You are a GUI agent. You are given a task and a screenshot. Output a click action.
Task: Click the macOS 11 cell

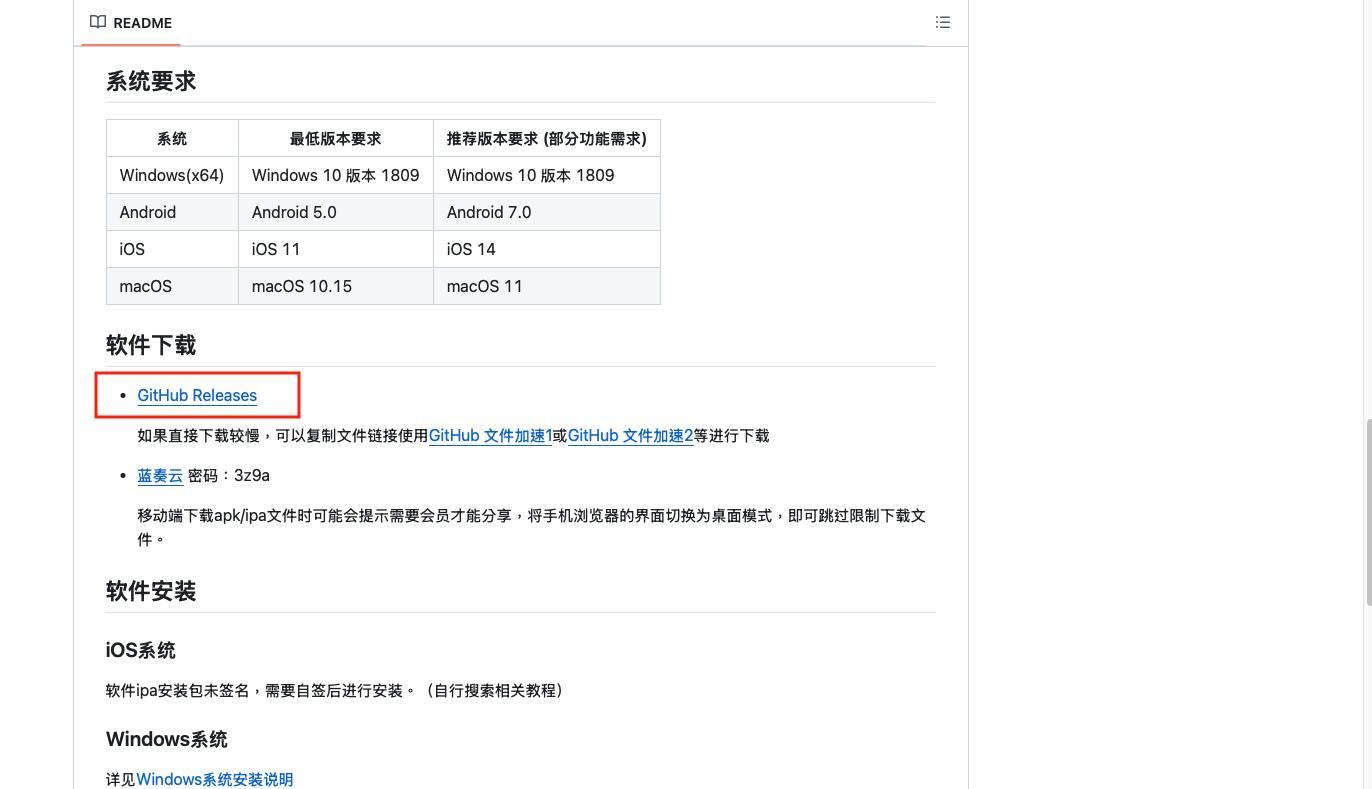[547, 286]
